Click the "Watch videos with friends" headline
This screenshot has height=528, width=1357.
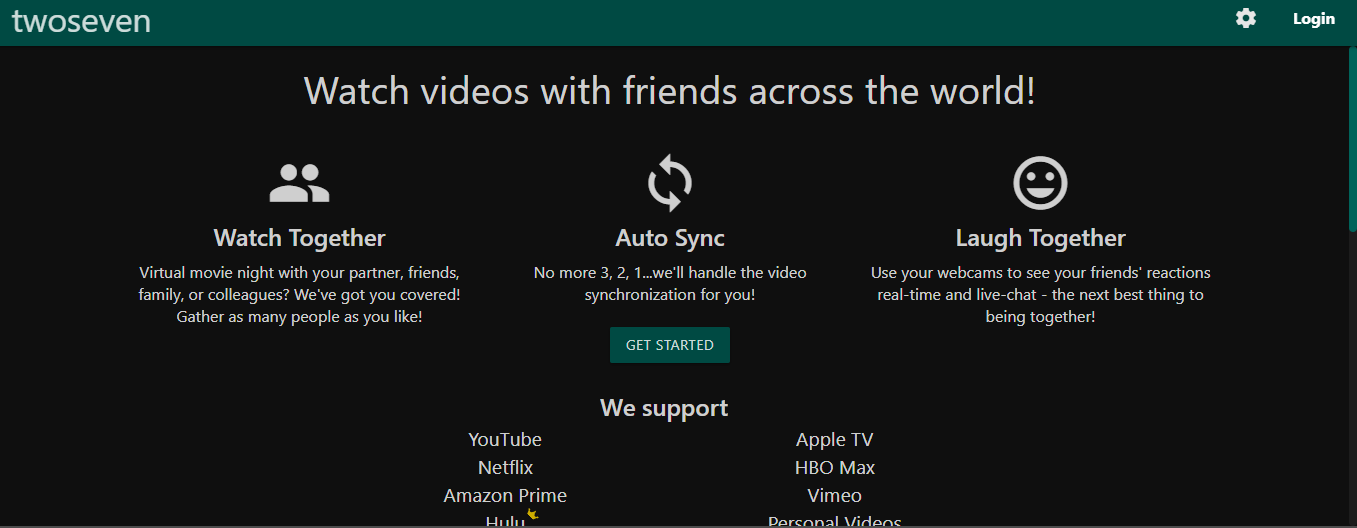(669, 91)
